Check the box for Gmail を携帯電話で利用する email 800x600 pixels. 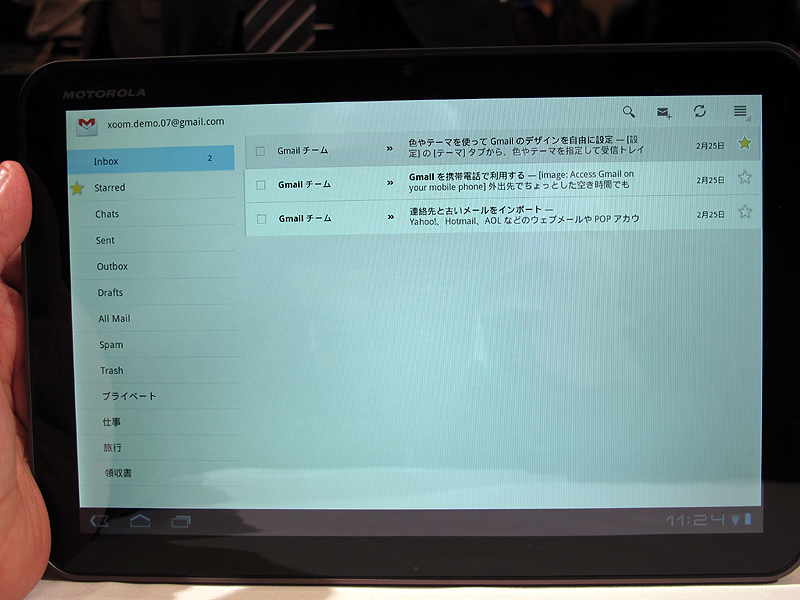pyautogui.click(x=261, y=185)
